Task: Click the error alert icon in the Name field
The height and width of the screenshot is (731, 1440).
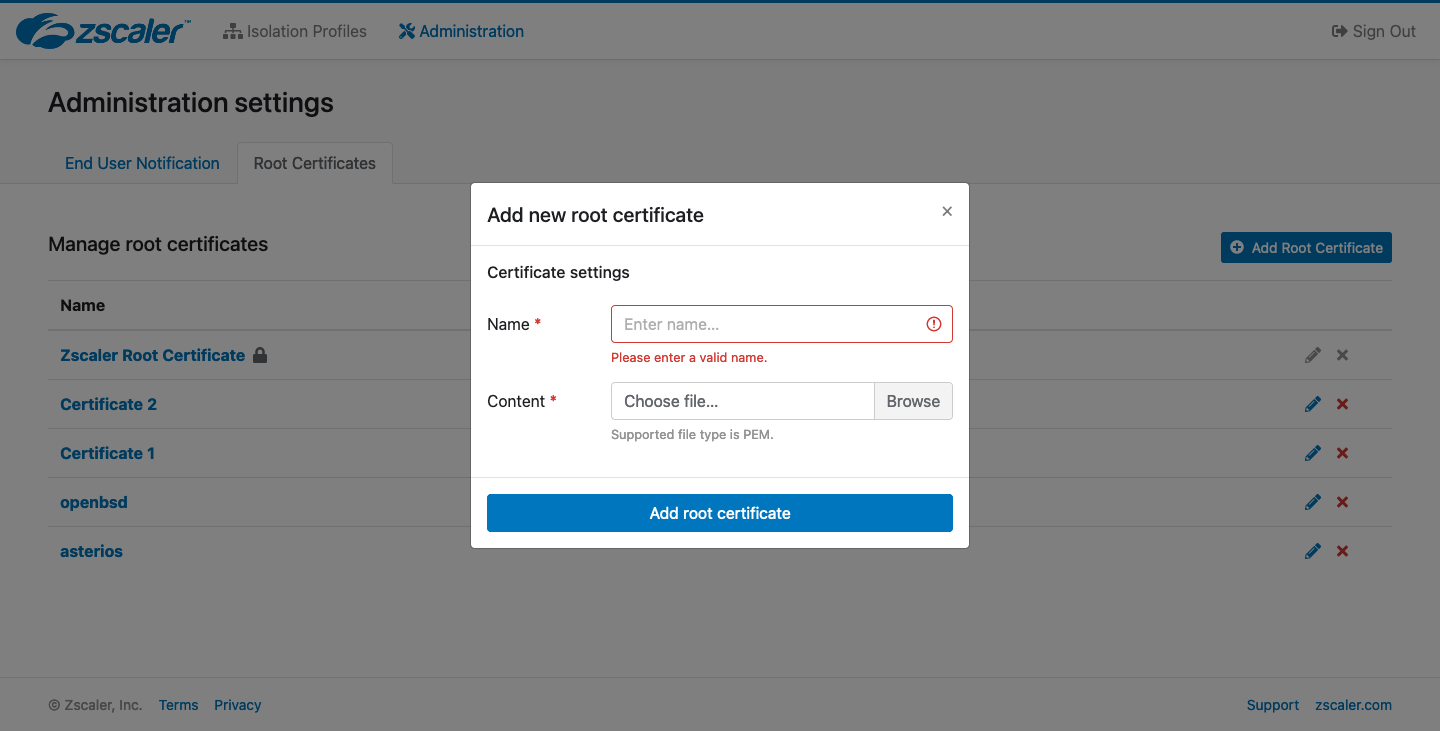Action: [x=933, y=323]
